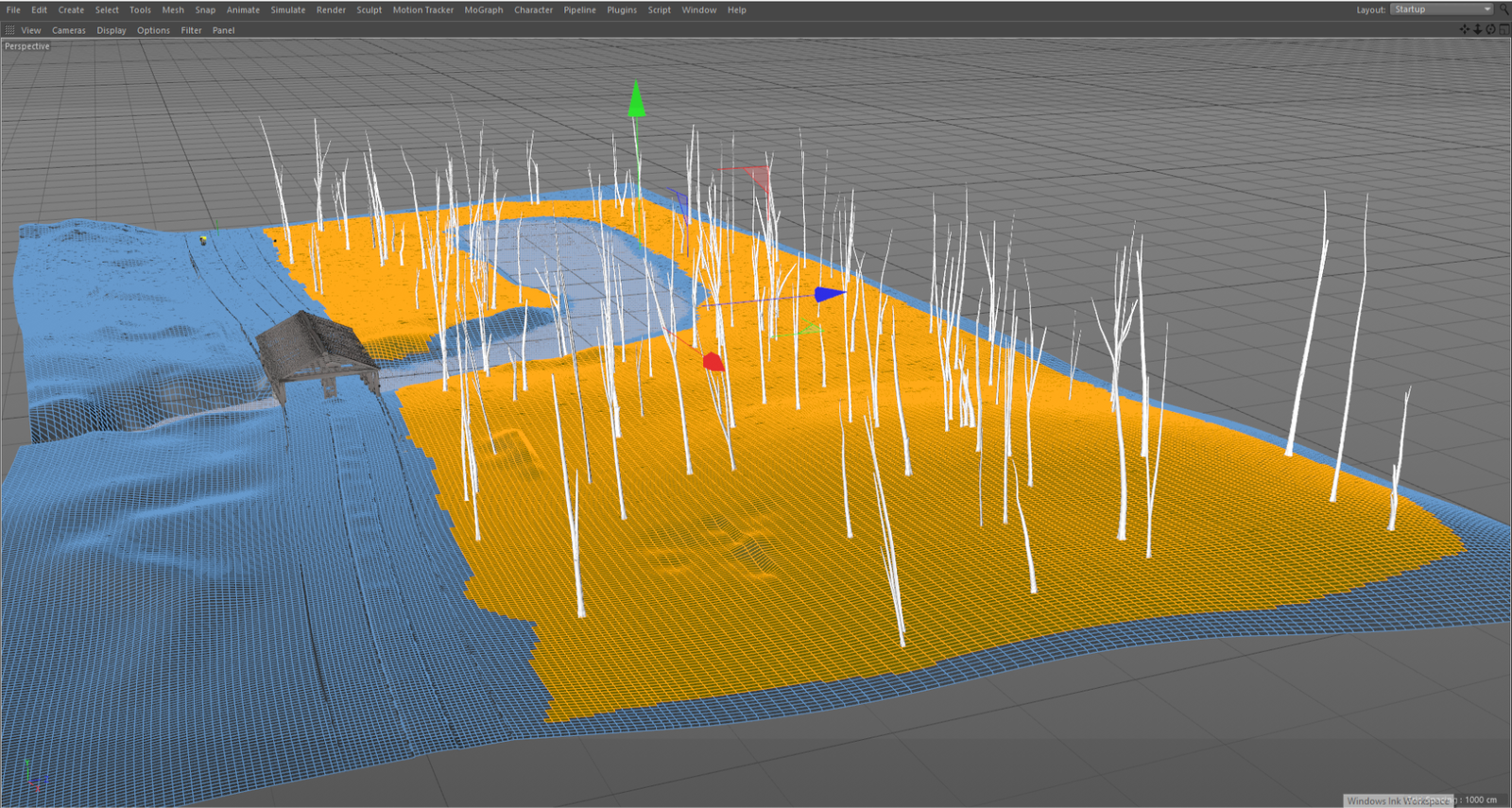
Task: Open the Simulate menu
Action: [288, 10]
